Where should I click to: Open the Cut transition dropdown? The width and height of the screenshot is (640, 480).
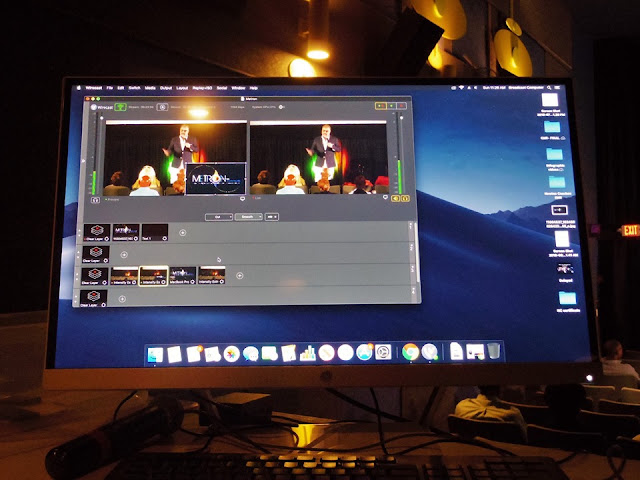click(x=219, y=217)
